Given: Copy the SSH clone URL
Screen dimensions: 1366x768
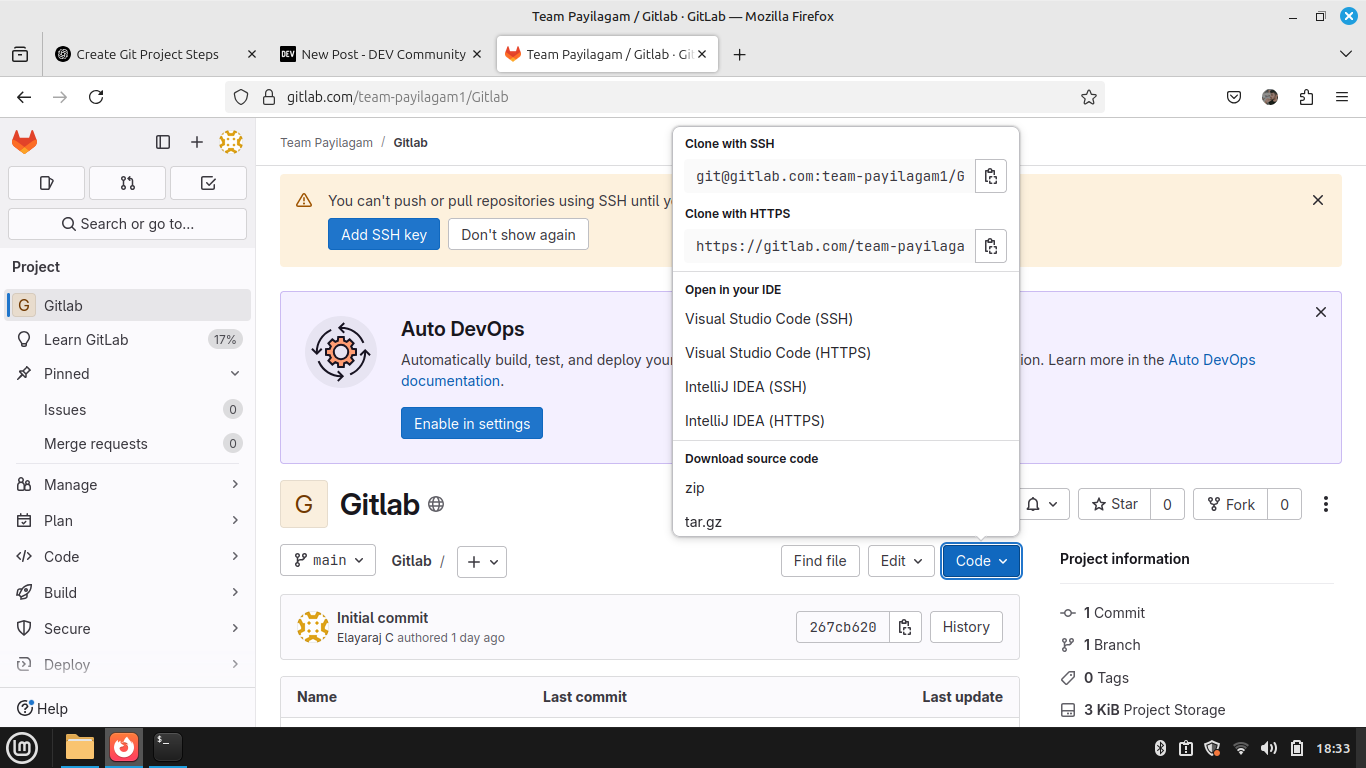Looking at the screenshot, I should pyautogui.click(x=990, y=176).
